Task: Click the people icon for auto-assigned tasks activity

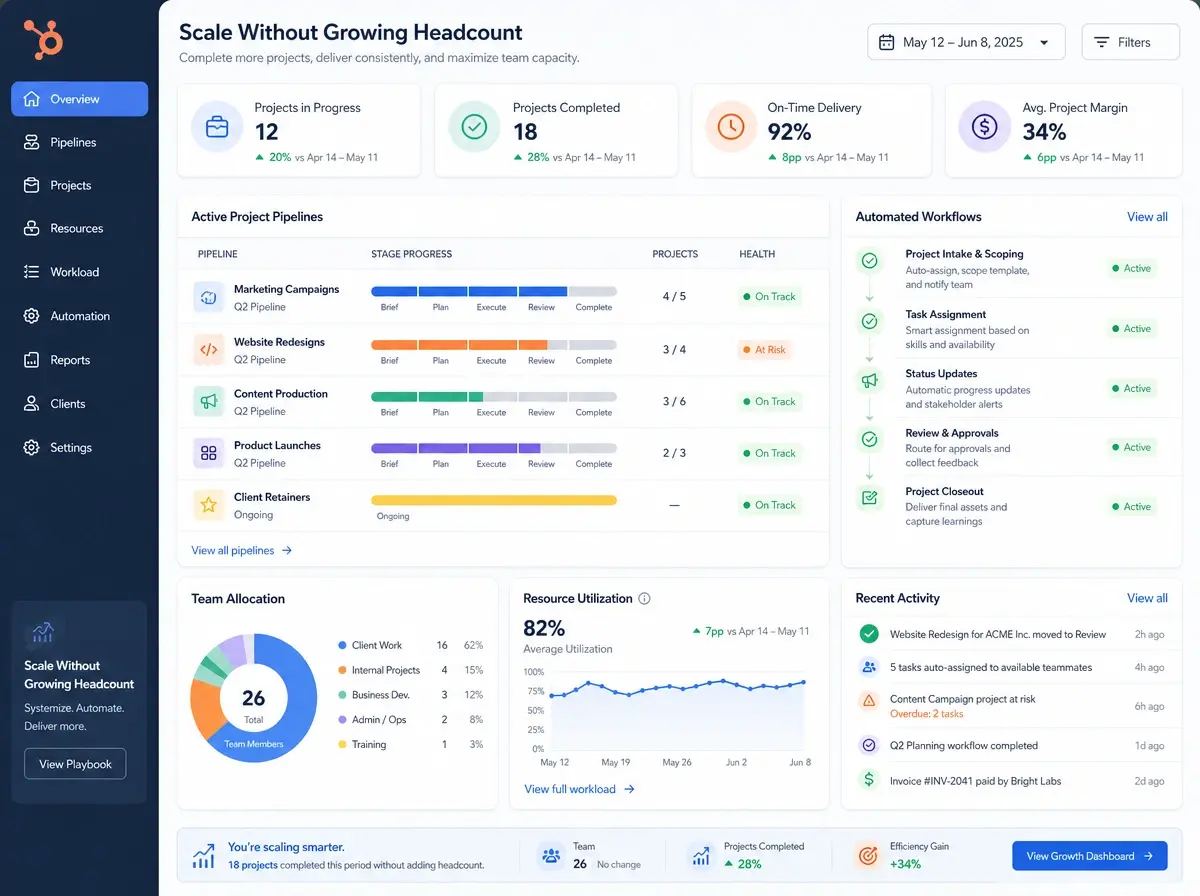Action: tap(869, 667)
